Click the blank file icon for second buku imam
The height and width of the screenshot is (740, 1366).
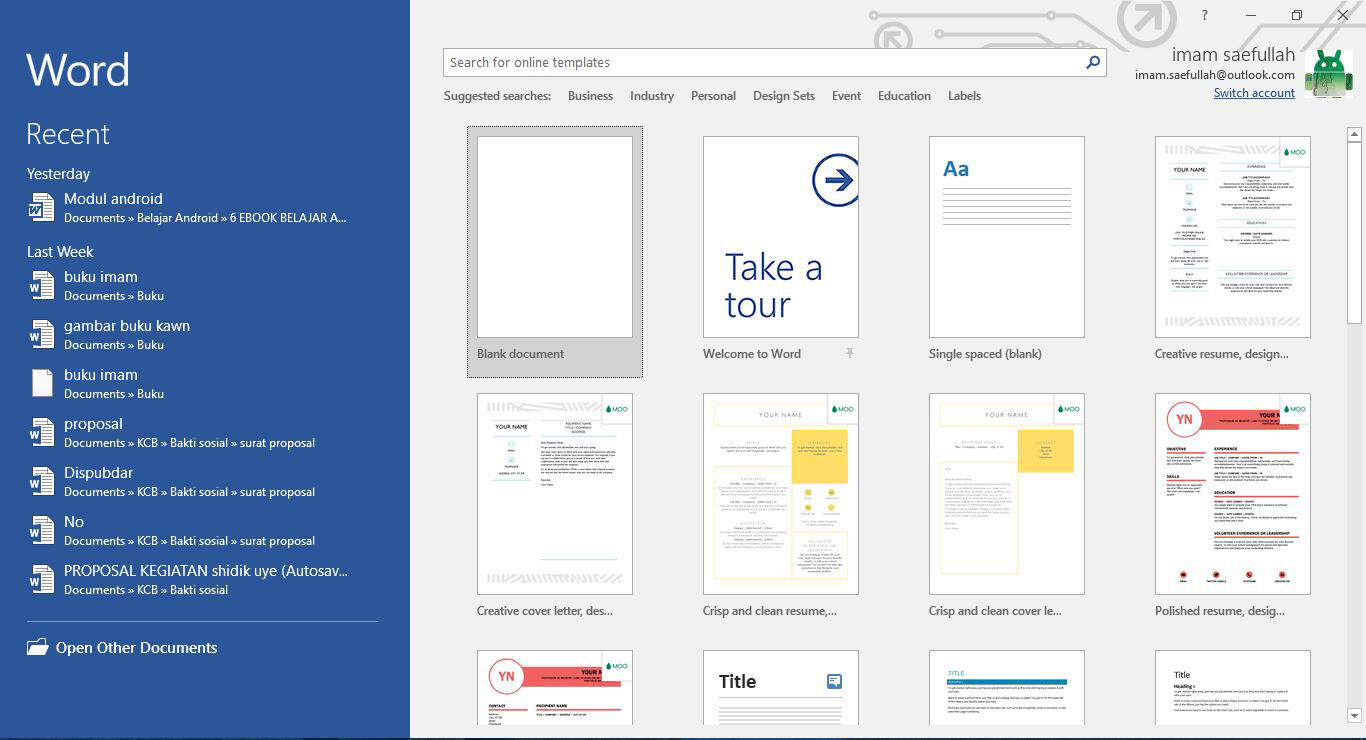(41, 384)
